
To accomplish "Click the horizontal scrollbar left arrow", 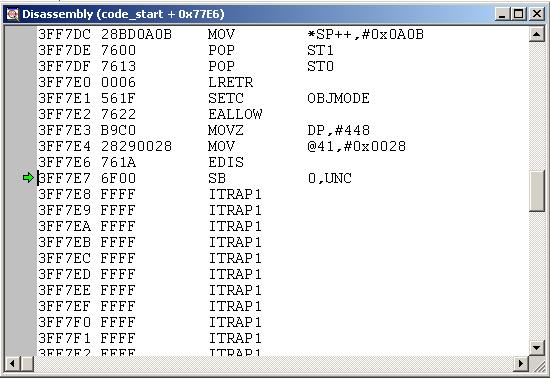I will click(13, 364).
